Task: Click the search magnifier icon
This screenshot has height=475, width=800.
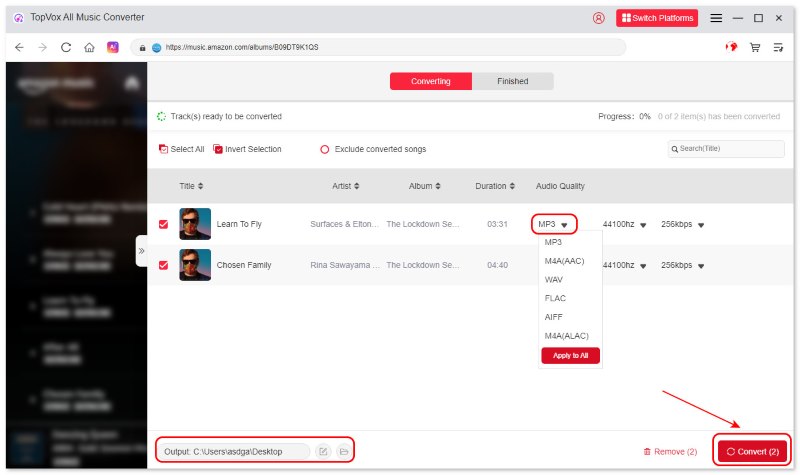Action: click(x=674, y=149)
